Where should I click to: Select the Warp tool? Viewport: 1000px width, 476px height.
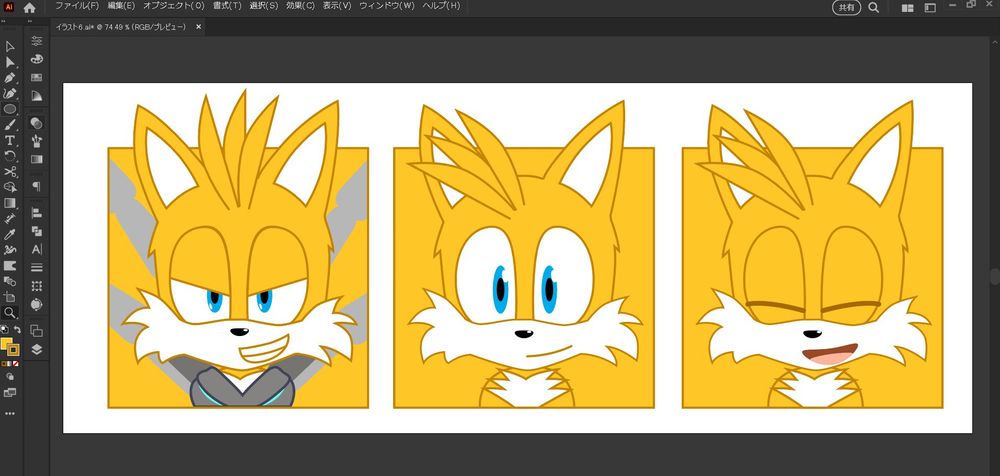click(x=10, y=250)
